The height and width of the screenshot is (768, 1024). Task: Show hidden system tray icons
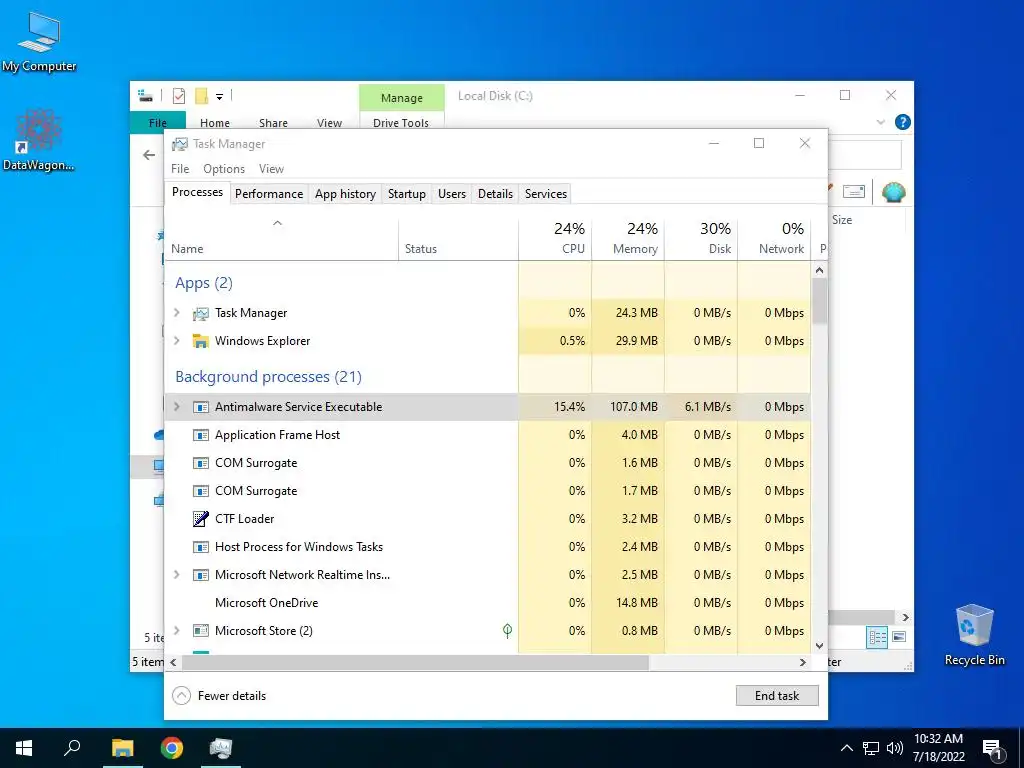(846, 748)
